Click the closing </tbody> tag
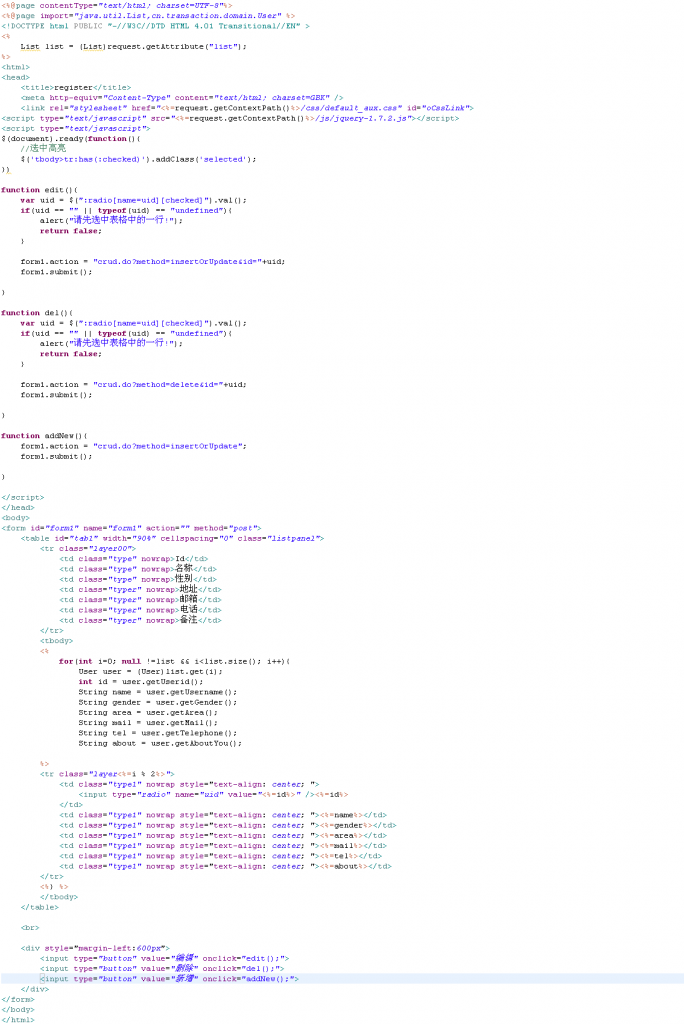This screenshot has width=684, height=1024. [59, 897]
